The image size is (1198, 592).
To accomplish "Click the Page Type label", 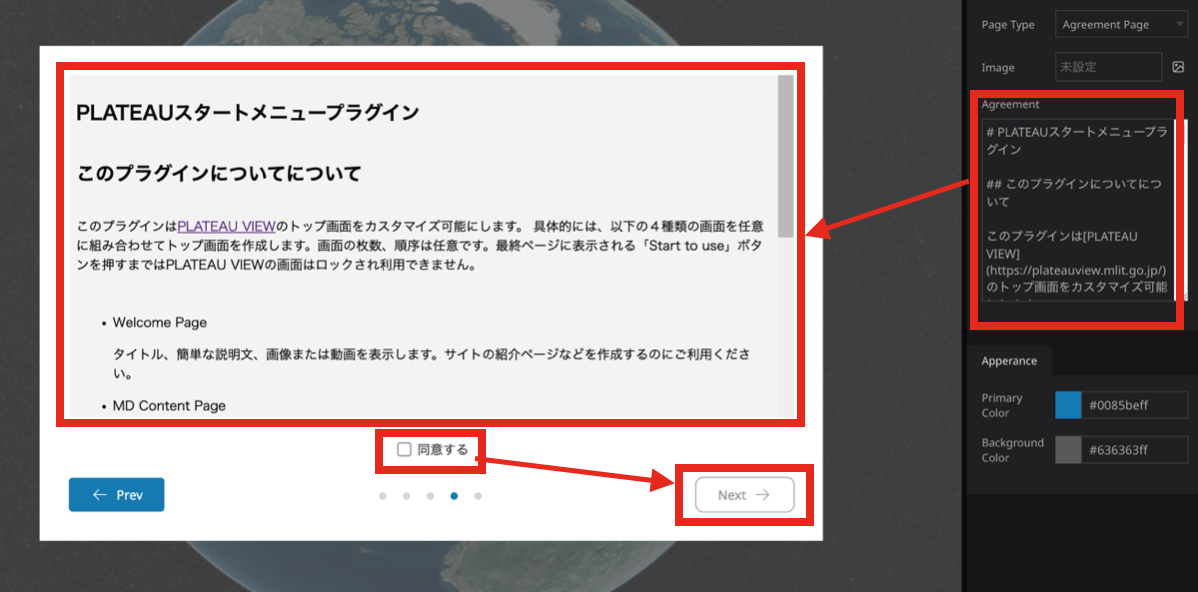I will point(1008,24).
